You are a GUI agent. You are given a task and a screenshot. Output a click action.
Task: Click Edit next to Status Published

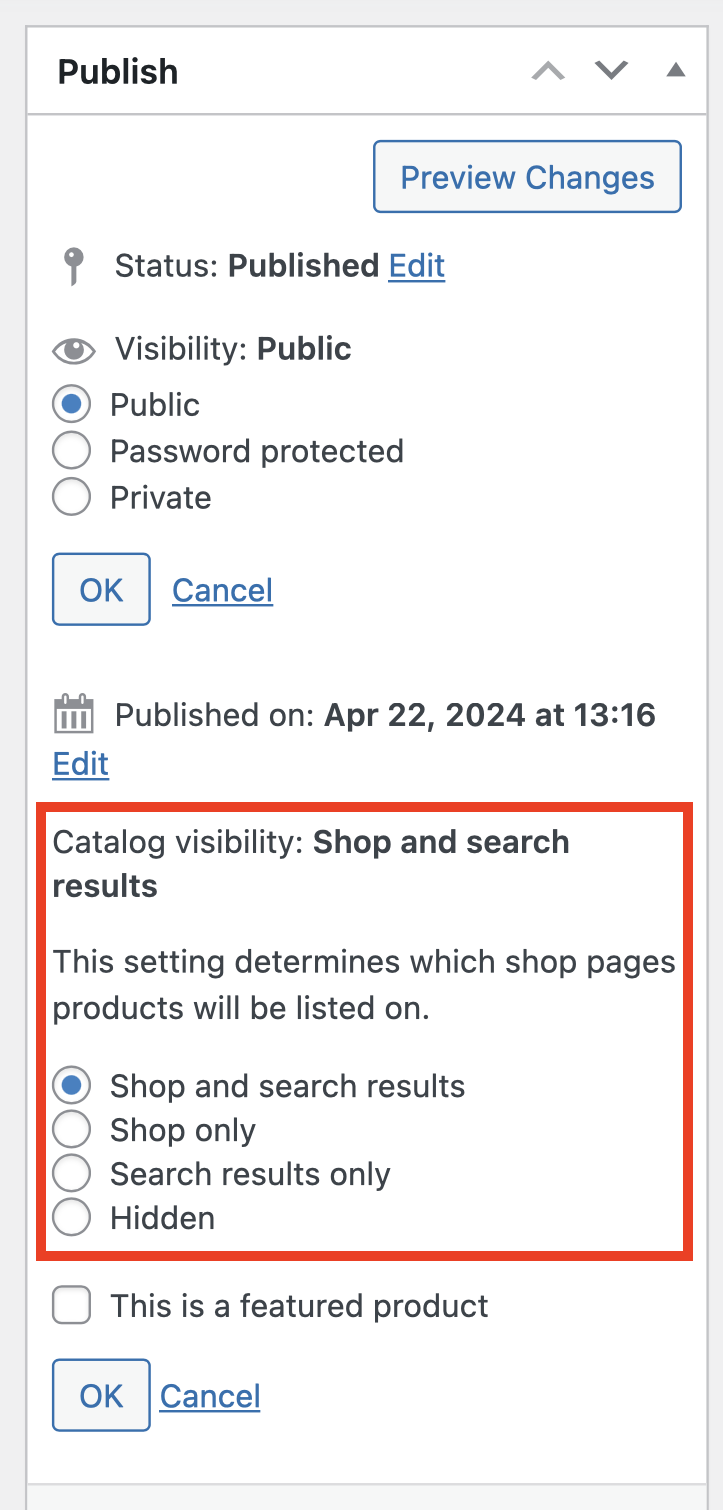[x=416, y=265]
